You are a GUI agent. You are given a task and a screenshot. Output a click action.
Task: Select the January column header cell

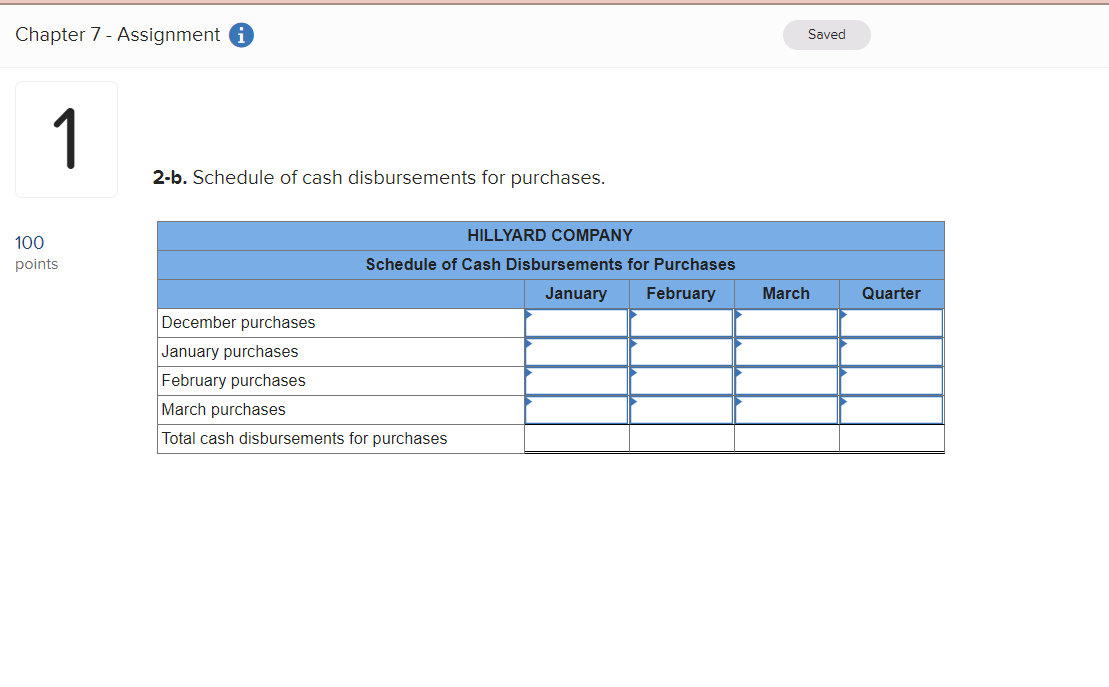coord(576,293)
